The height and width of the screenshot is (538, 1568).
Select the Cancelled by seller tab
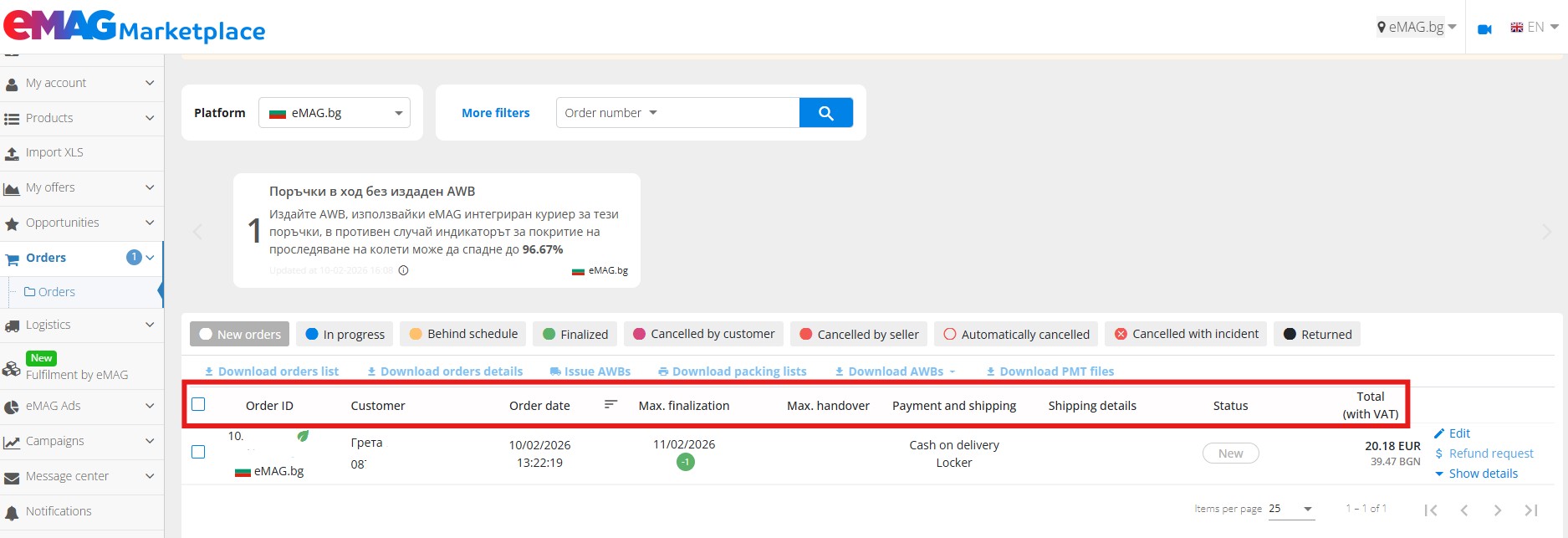pos(859,334)
